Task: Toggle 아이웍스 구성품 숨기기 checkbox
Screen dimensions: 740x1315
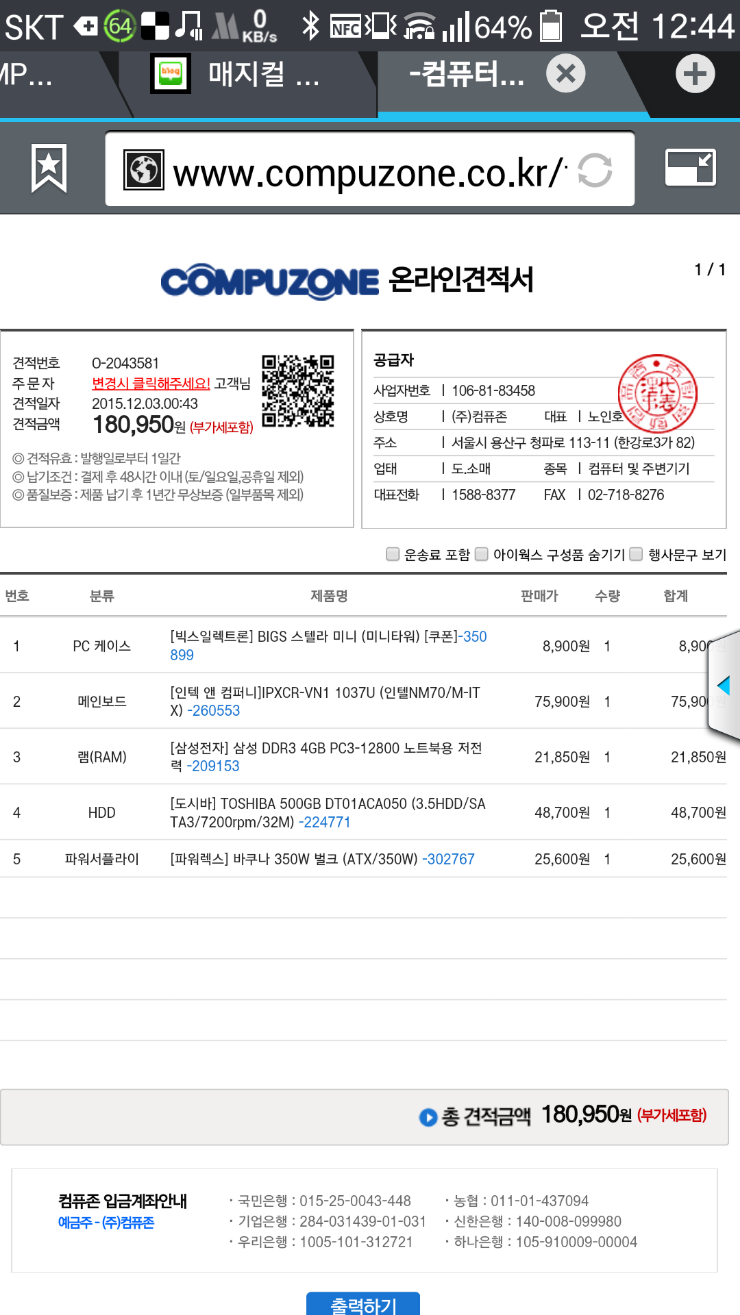Action: [x=481, y=554]
